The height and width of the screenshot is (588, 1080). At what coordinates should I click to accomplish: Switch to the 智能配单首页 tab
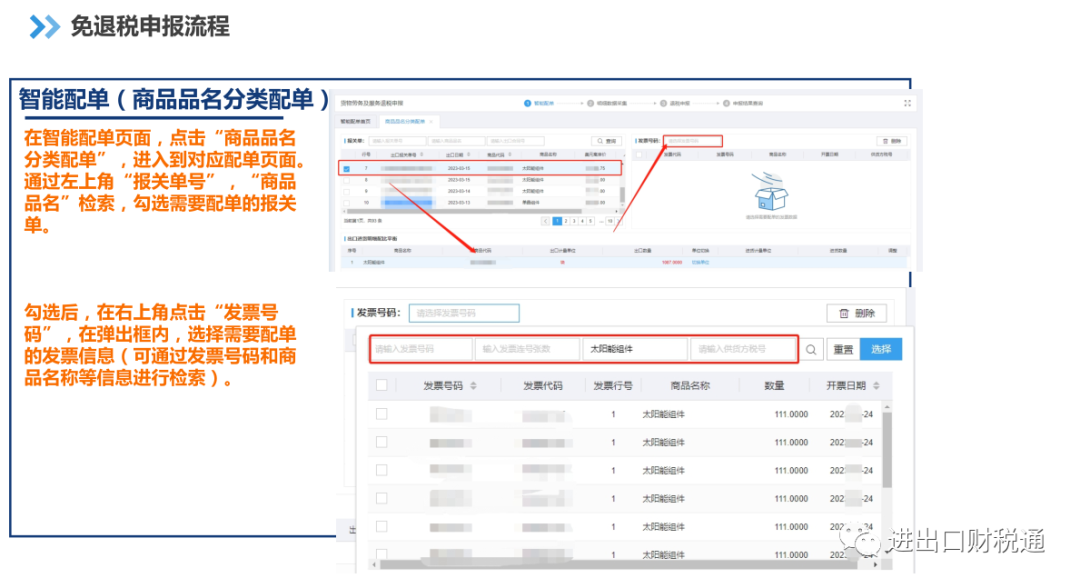pos(357,121)
